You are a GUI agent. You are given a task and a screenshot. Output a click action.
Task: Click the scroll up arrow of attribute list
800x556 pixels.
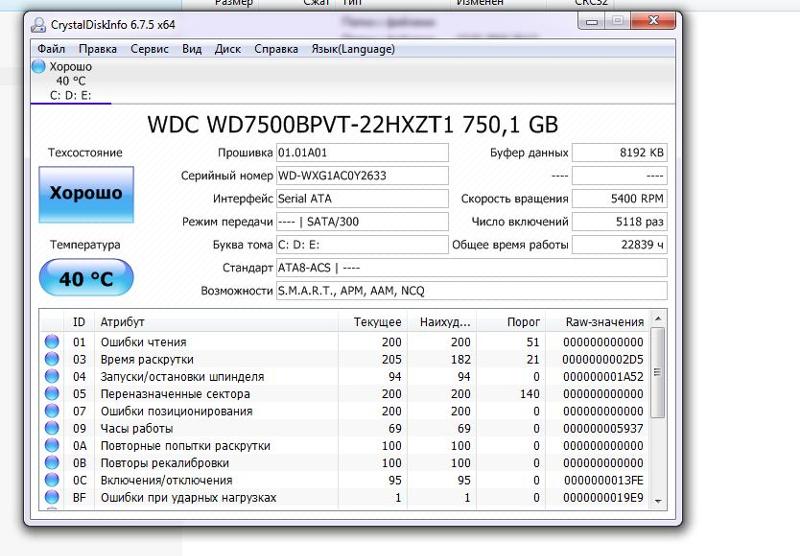[658, 318]
